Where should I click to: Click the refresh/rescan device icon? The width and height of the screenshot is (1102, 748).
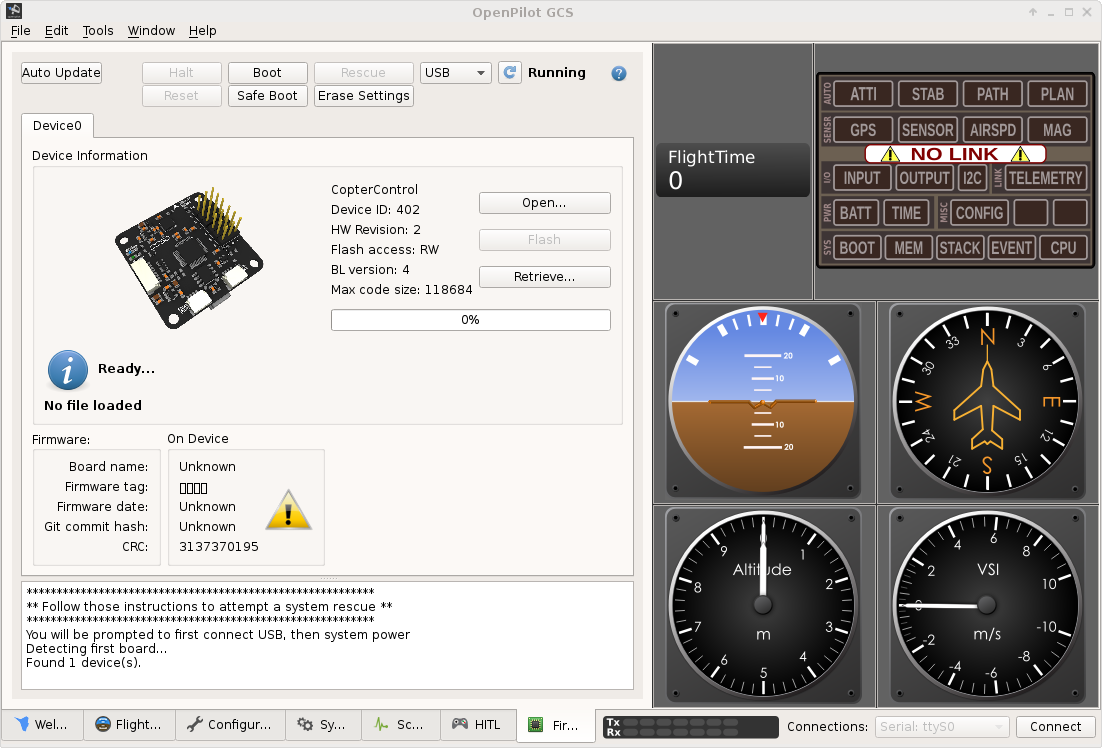(x=510, y=72)
